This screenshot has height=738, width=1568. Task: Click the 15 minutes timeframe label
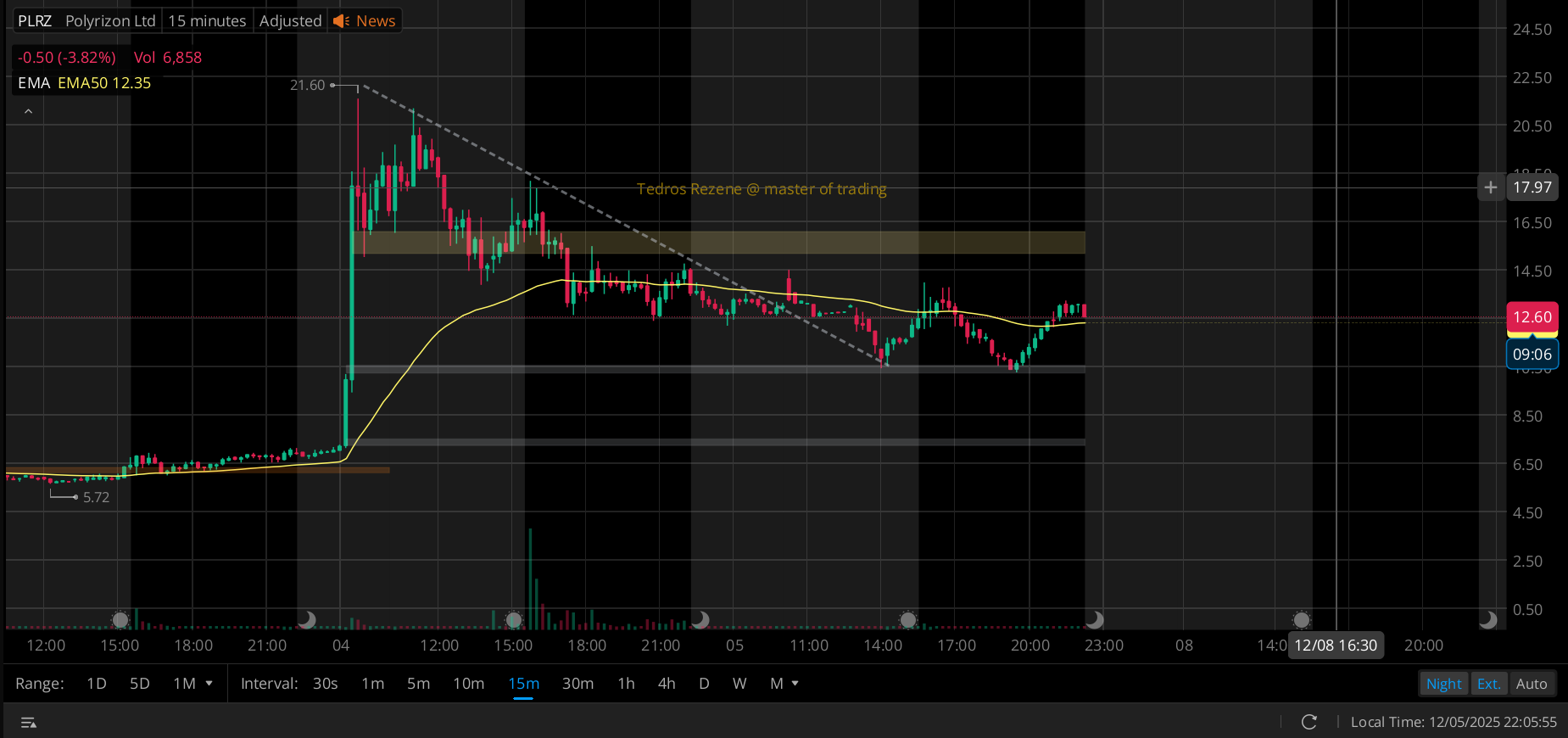pos(207,20)
